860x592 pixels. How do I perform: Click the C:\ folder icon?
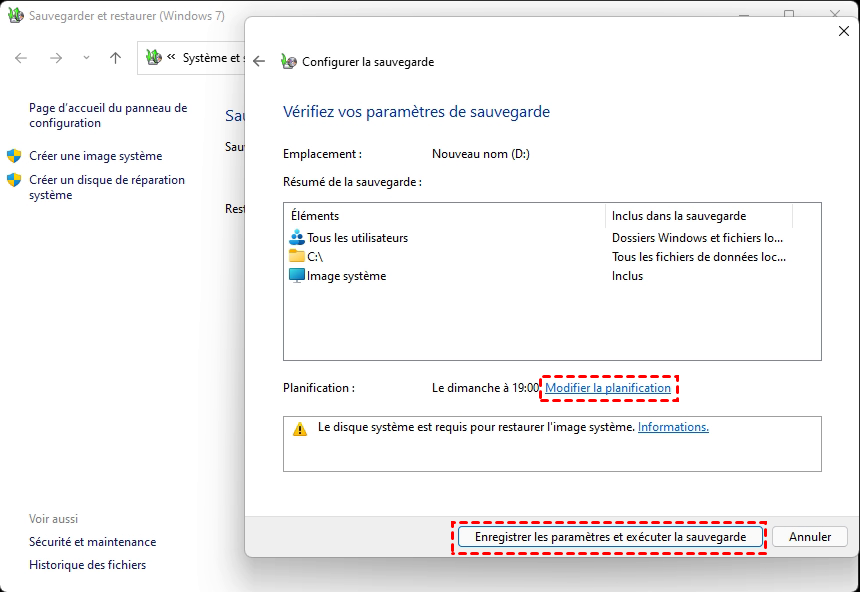[297, 256]
